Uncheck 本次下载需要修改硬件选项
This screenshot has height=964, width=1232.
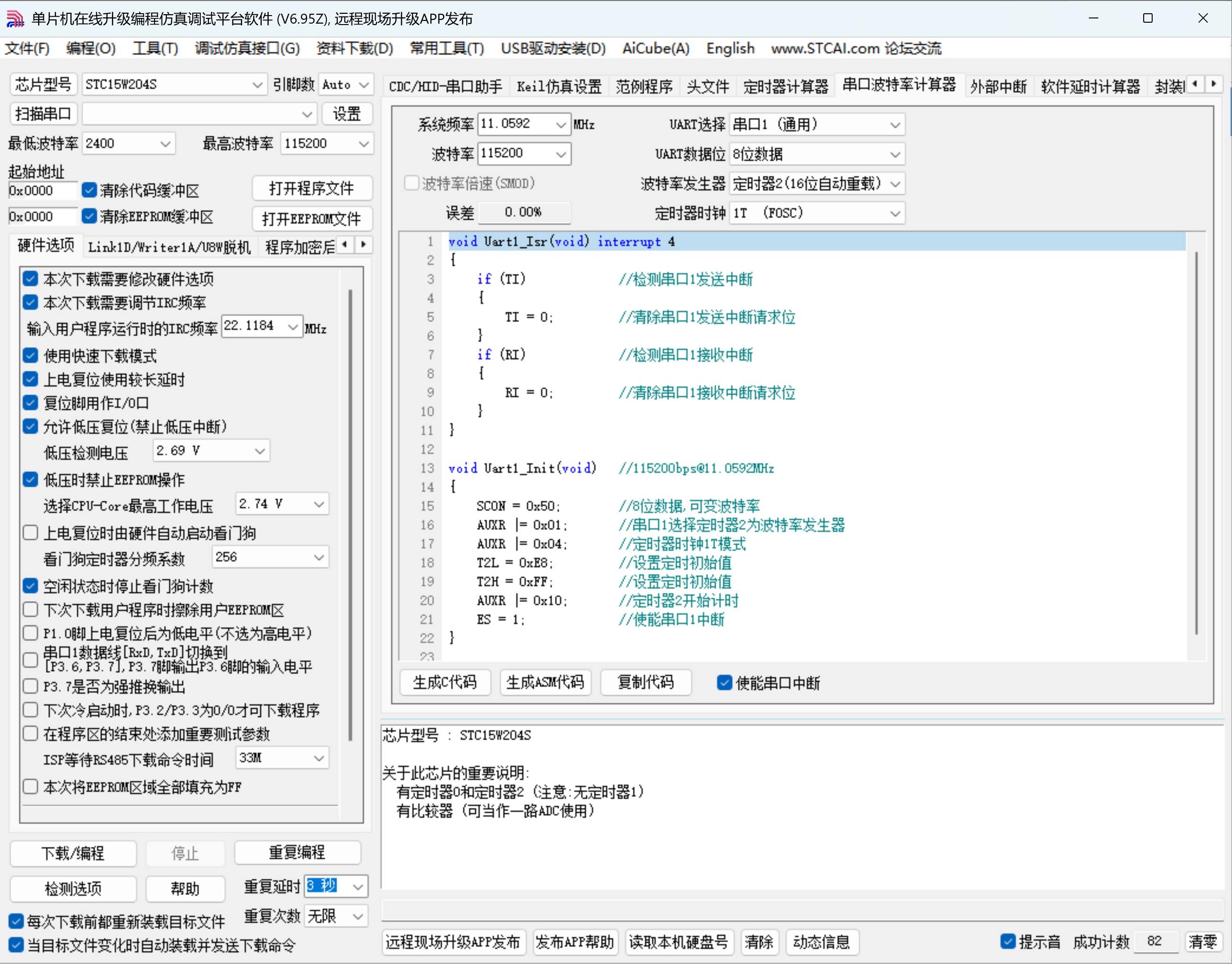(x=30, y=279)
